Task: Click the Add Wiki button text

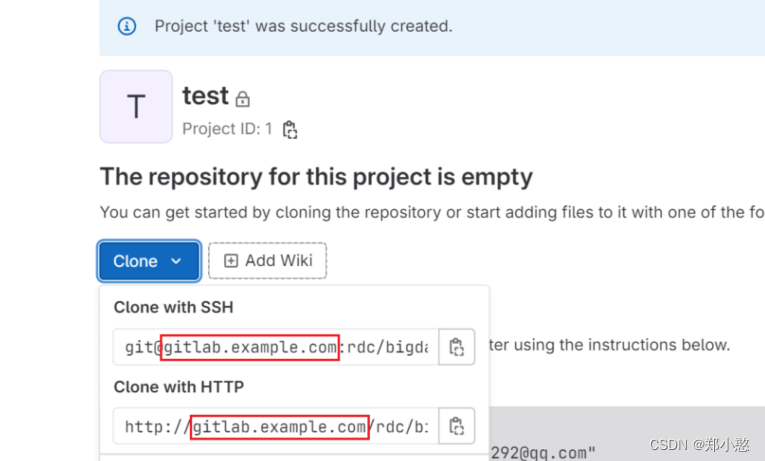Action: coord(279,261)
